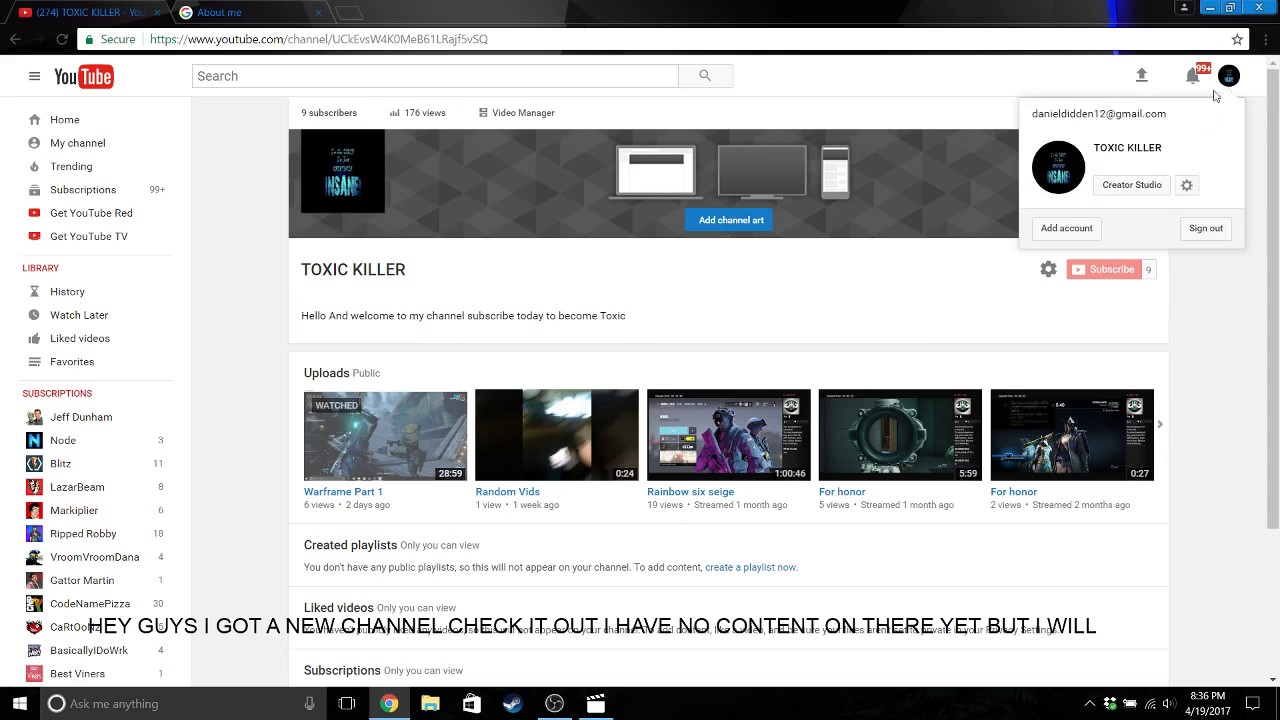
Task: Click the browser address bar URL
Action: (319, 39)
